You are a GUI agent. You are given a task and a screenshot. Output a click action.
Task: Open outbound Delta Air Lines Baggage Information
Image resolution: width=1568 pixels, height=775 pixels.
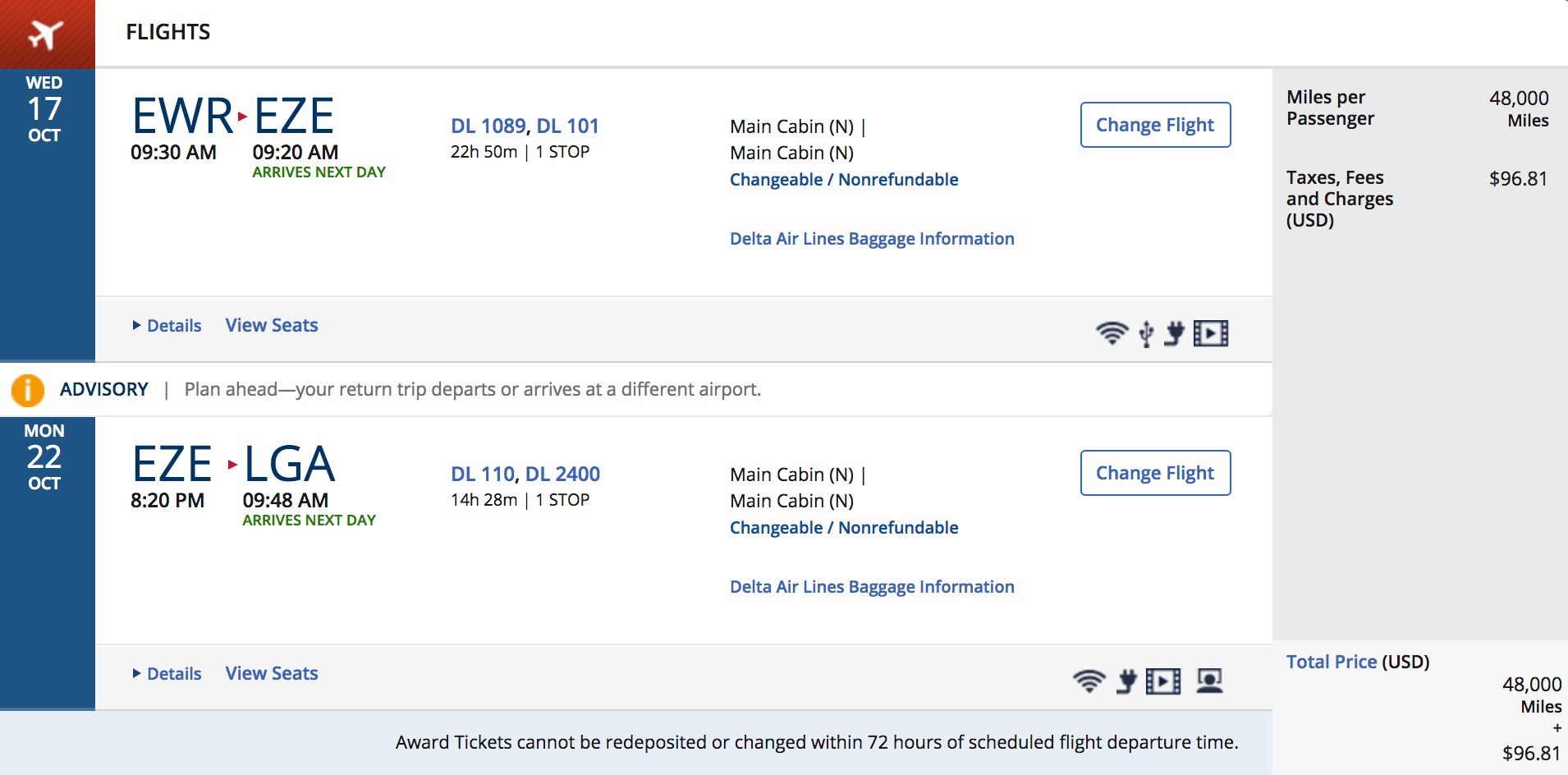tap(872, 239)
